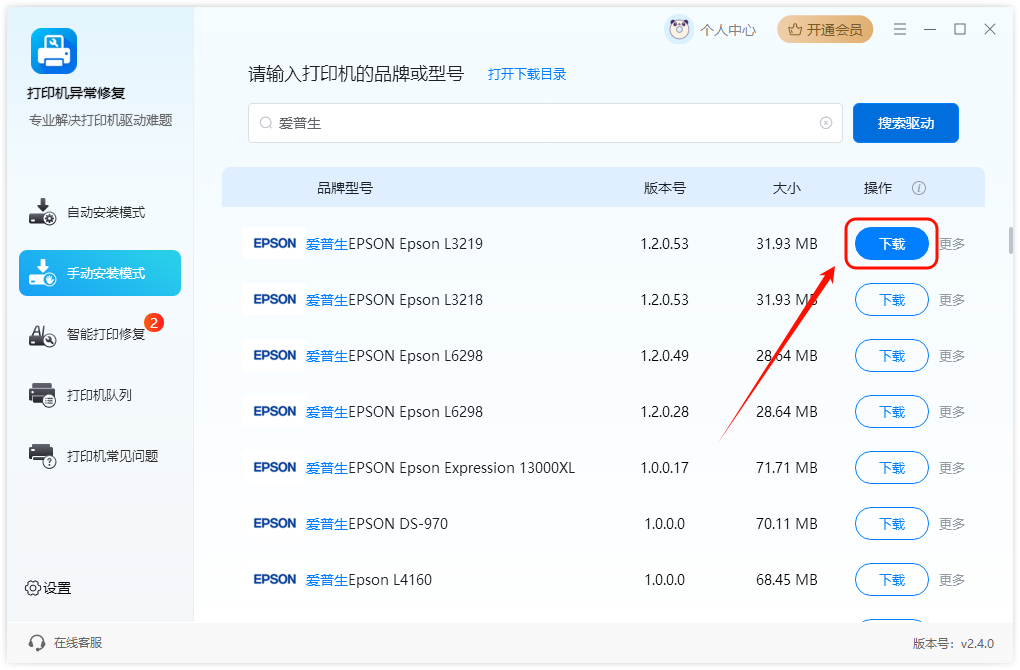Click the 1.0.0.17 version value

click(664, 468)
